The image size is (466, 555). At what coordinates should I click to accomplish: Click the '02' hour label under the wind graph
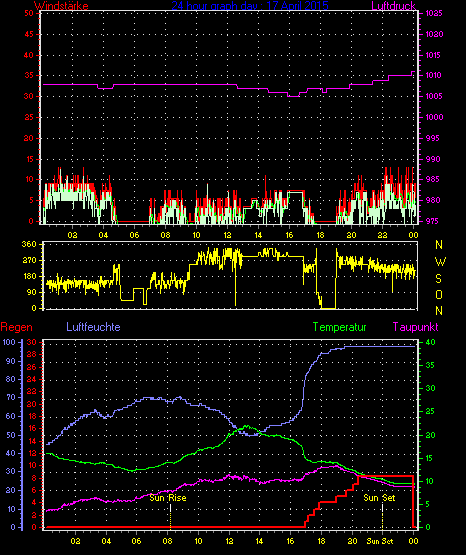(72, 235)
